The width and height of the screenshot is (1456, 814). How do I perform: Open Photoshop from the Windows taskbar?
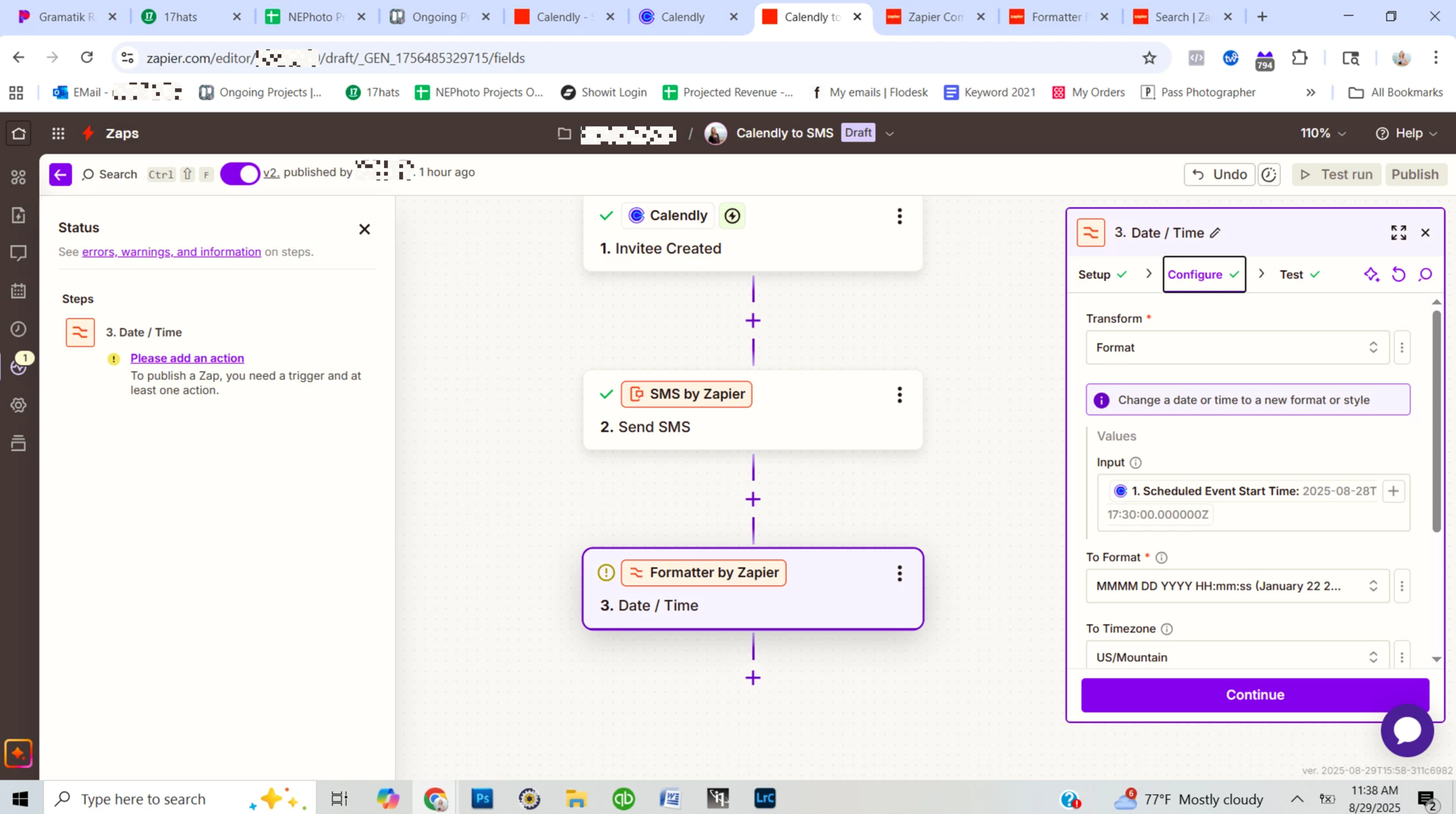pyautogui.click(x=482, y=798)
